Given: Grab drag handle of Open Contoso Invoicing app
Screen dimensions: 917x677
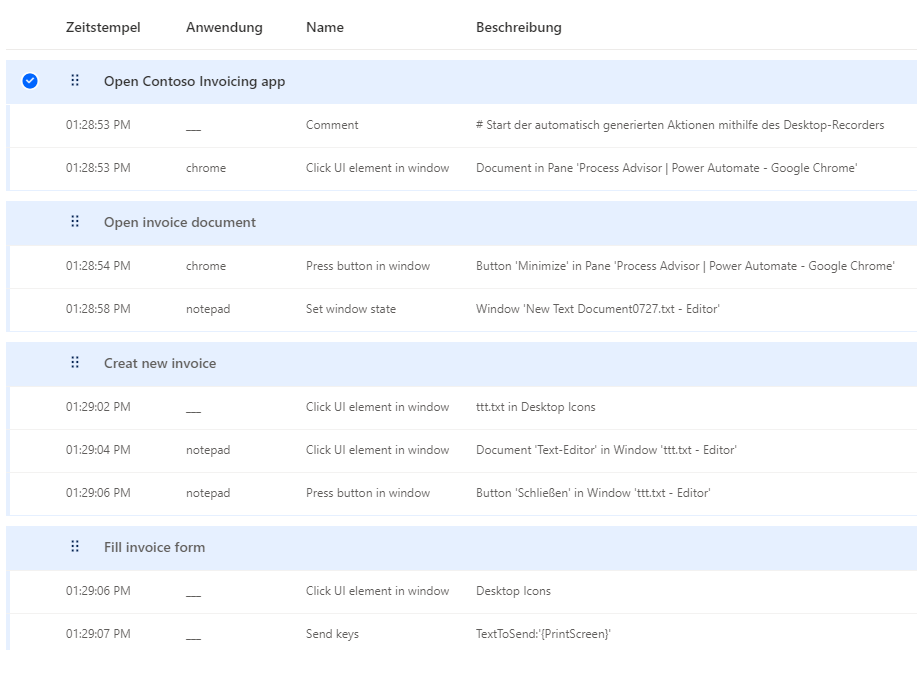Looking at the screenshot, I should point(75,80).
